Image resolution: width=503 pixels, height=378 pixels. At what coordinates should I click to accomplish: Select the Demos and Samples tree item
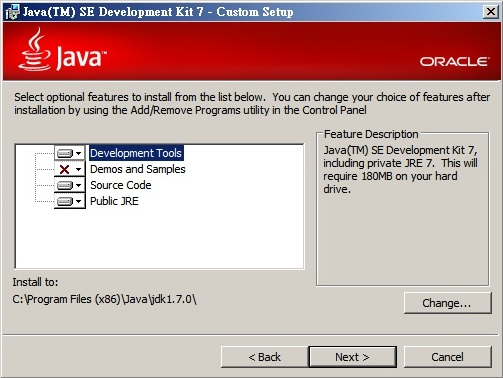[138, 169]
